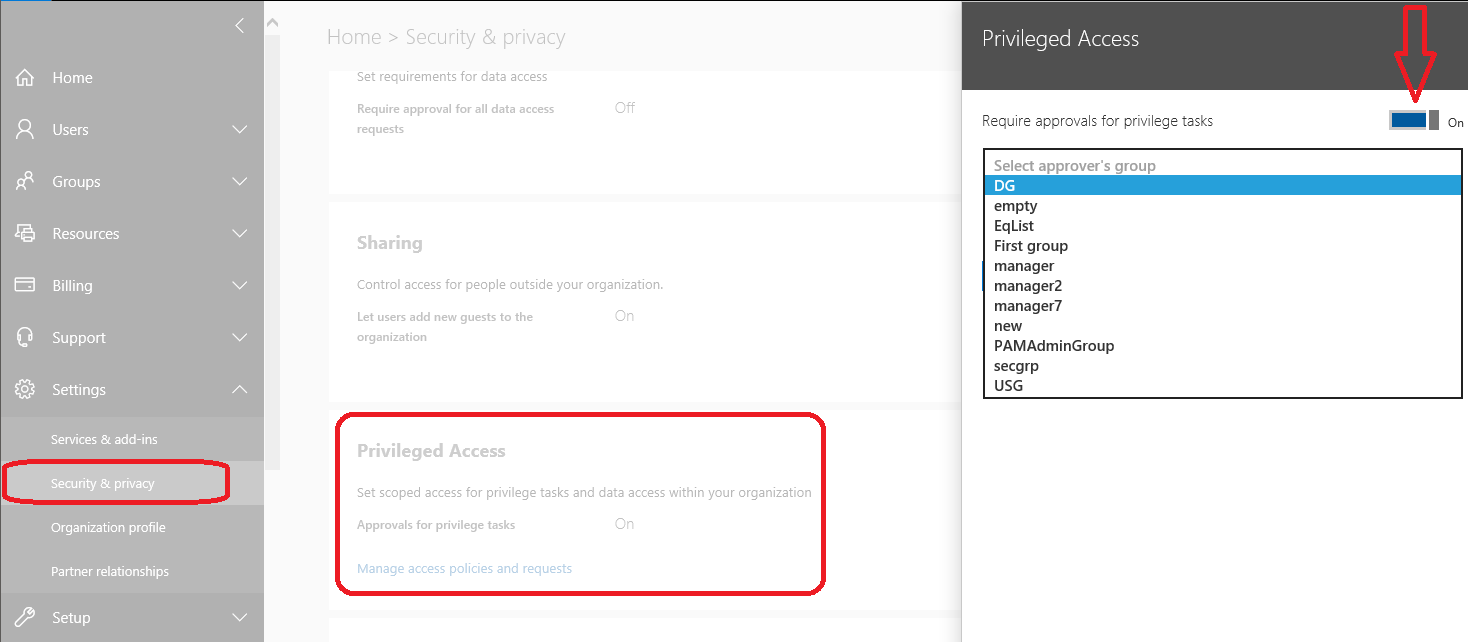Viewport: 1468px width, 642px height.
Task: Turn off approvals for privilege tasks
Action: (1413, 120)
